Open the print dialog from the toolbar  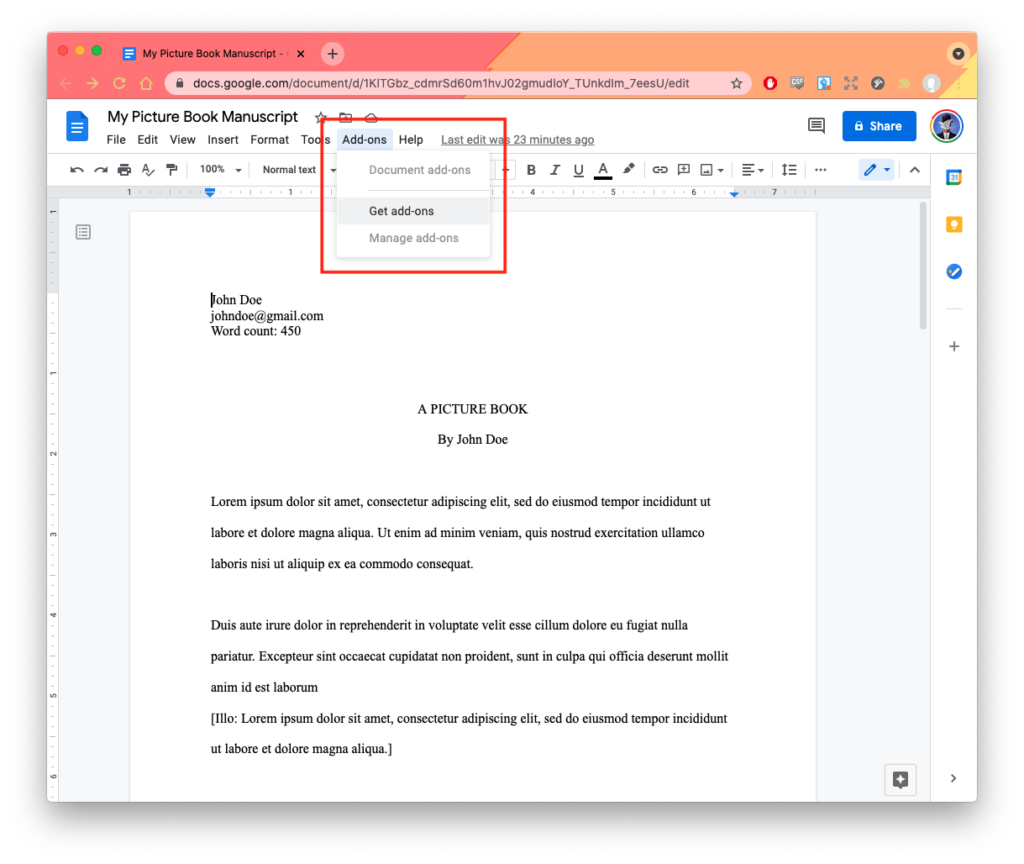point(124,169)
